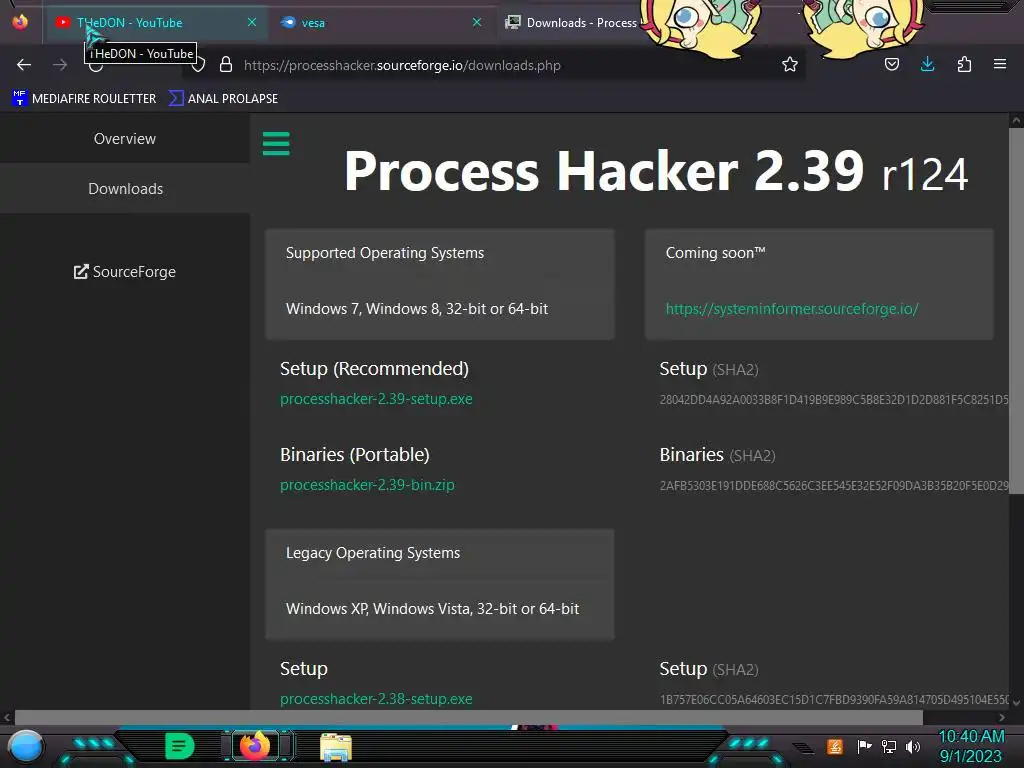Focus the address bar URL
The height and width of the screenshot is (768, 1024).
(402, 65)
